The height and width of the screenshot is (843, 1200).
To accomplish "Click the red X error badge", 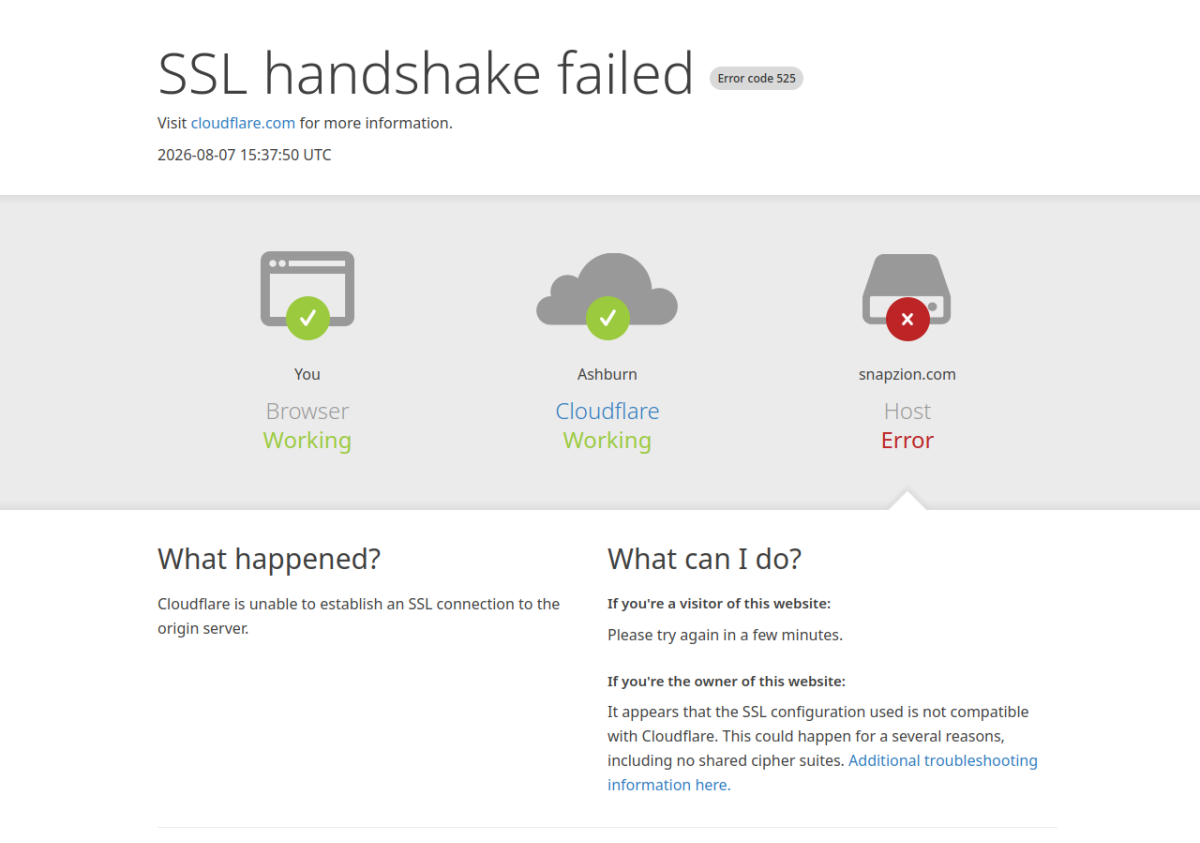I will 907,319.
